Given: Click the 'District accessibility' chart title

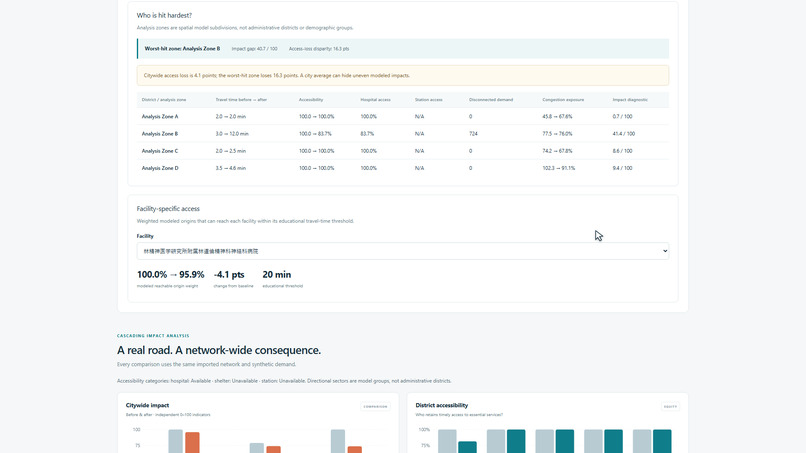Looking at the screenshot, I should [x=442, y=405].
